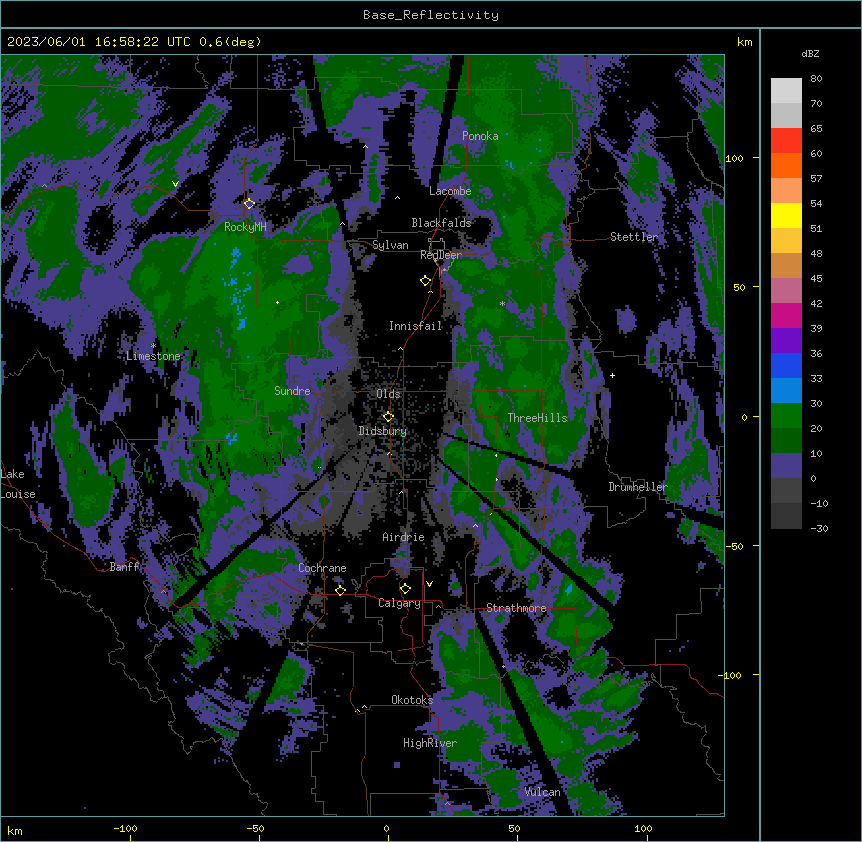This screenshot has height=842, width=862.
Task: Click the Sylvan label
Action: click(390, 245)
